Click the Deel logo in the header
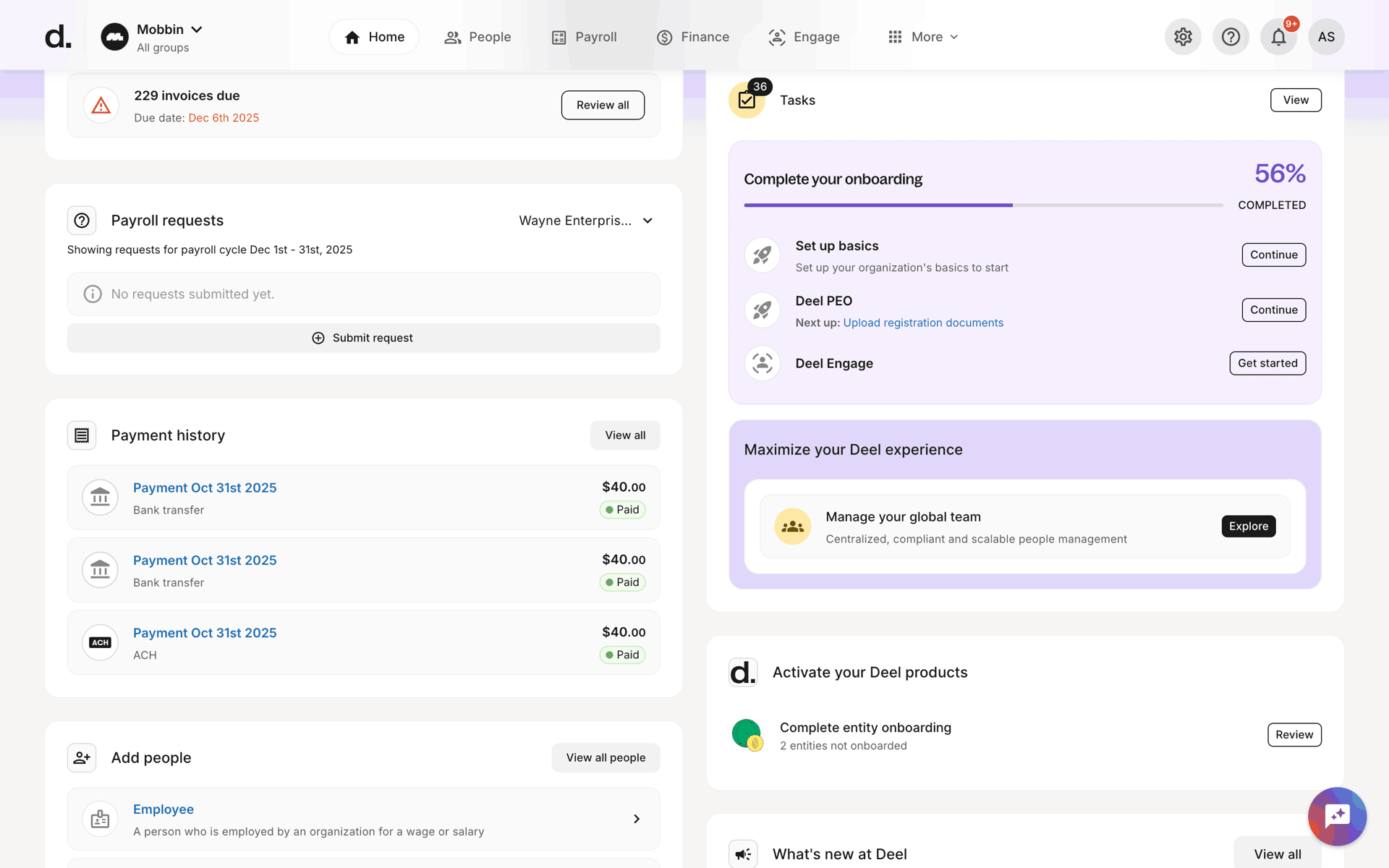The height and width of the screenshot is (868, 1389). (58, 37)
